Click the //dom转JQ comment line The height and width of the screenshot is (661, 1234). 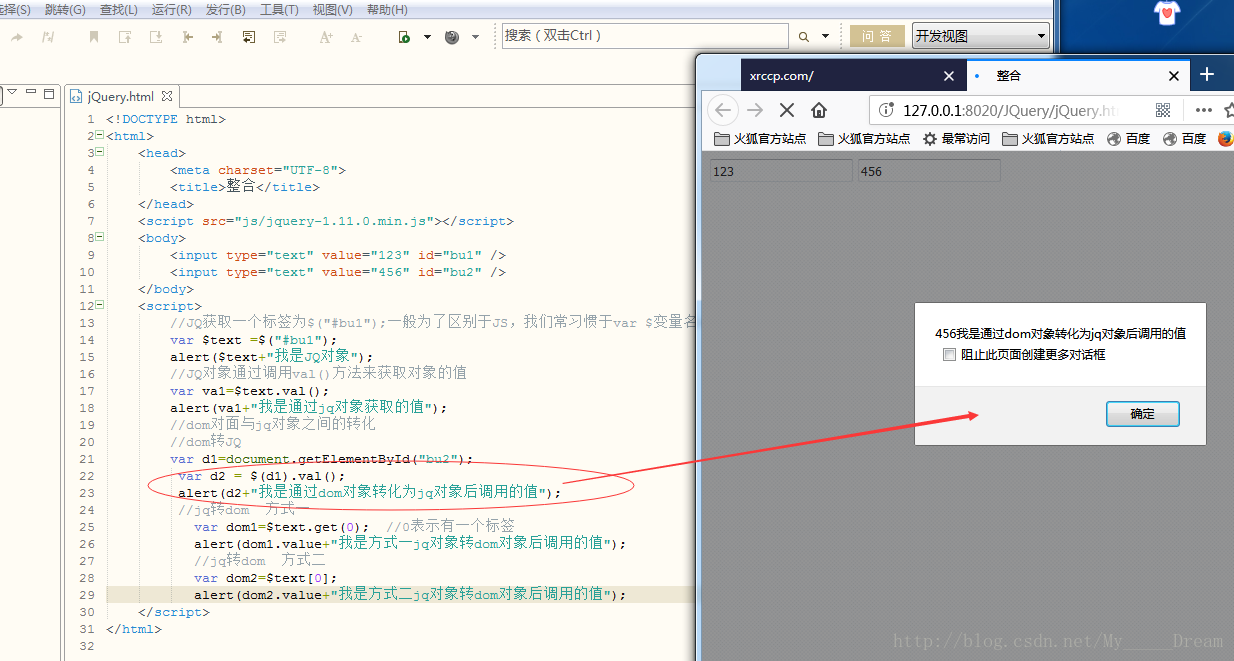pyautogui.click(x=206, y=442)
